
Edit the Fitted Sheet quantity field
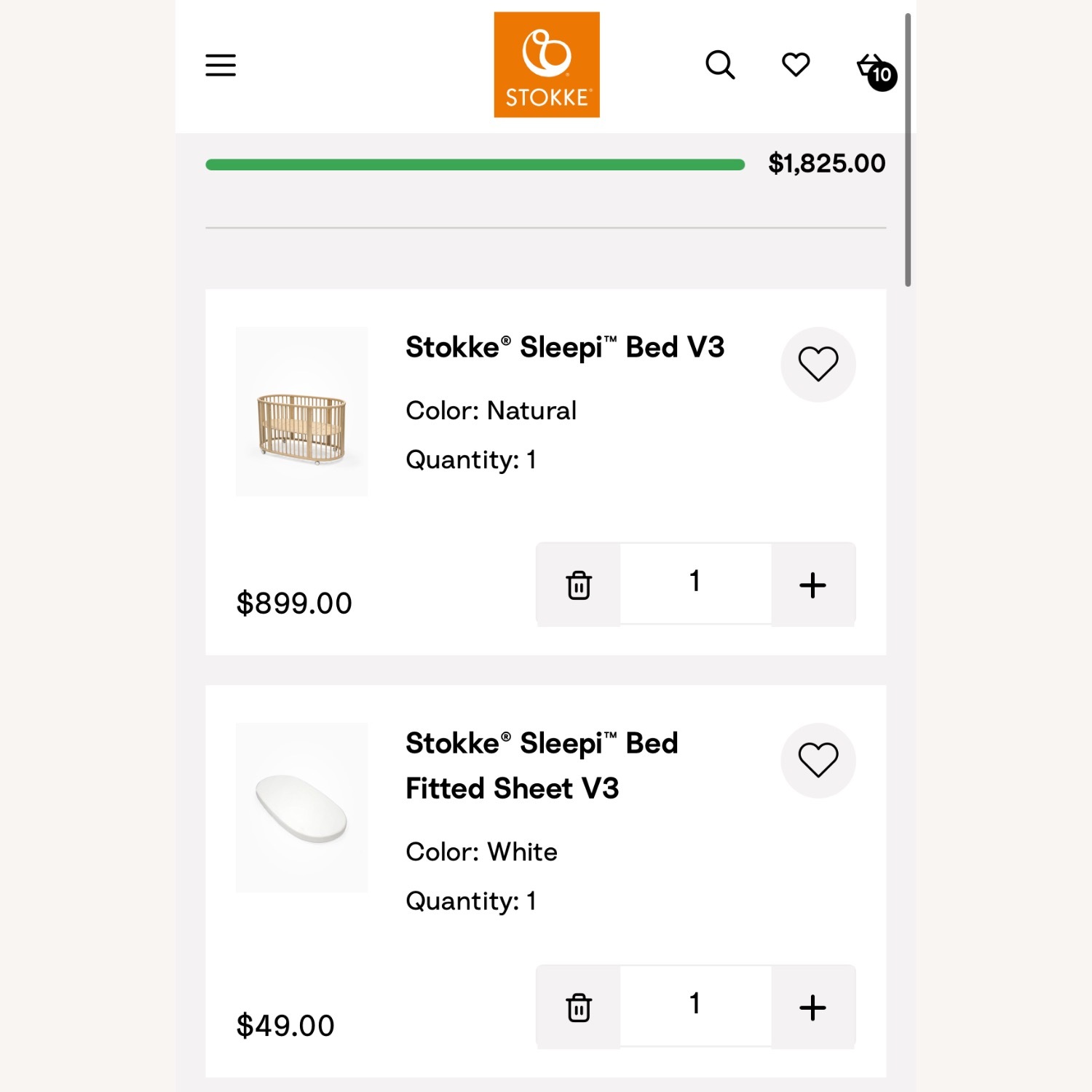pyautogui.click(x=695, y=1005)
